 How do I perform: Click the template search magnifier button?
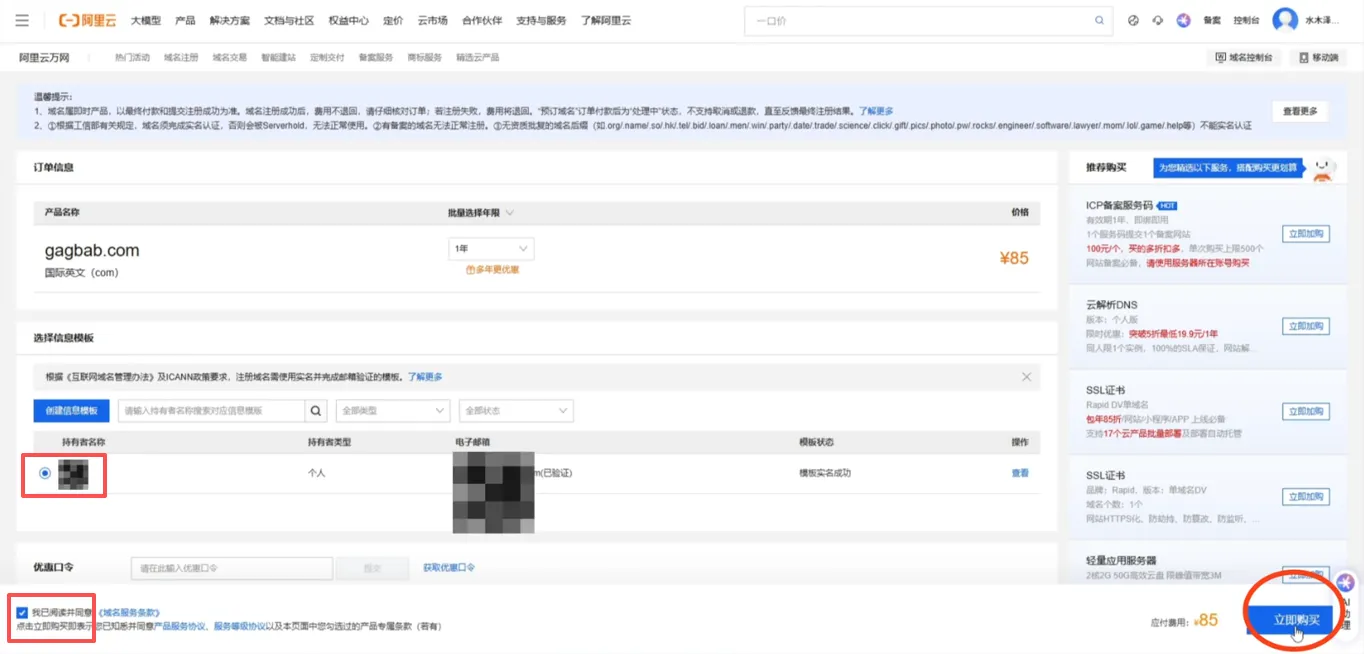(316, 410)
